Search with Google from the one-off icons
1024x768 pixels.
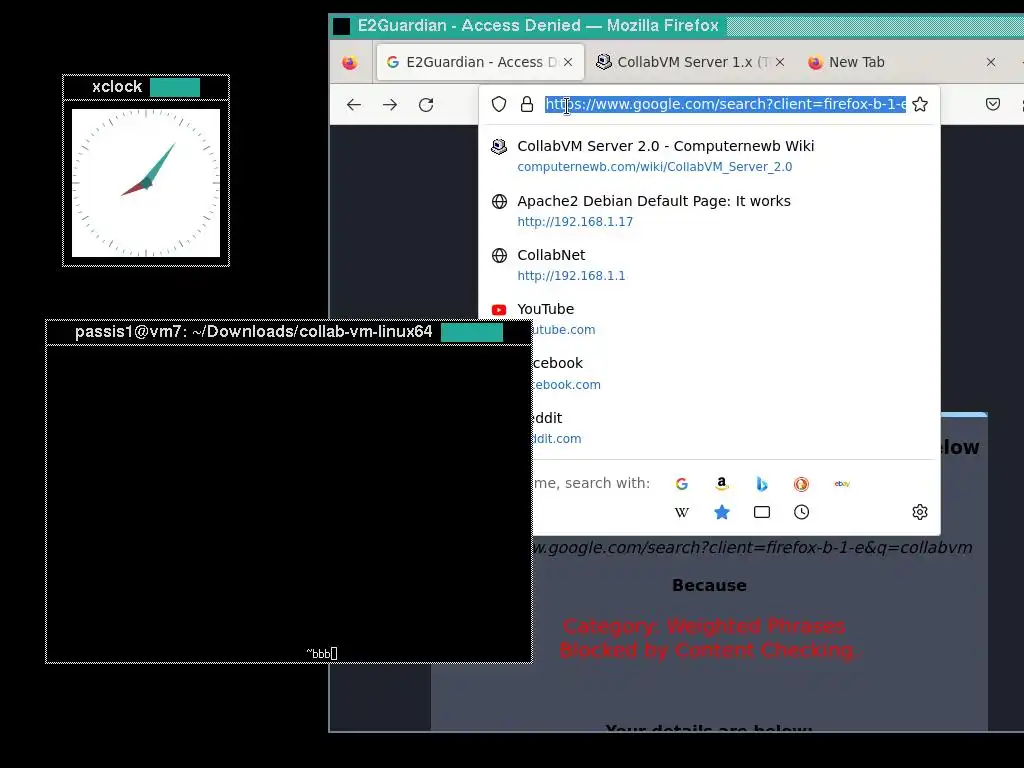tap(682, 484)
